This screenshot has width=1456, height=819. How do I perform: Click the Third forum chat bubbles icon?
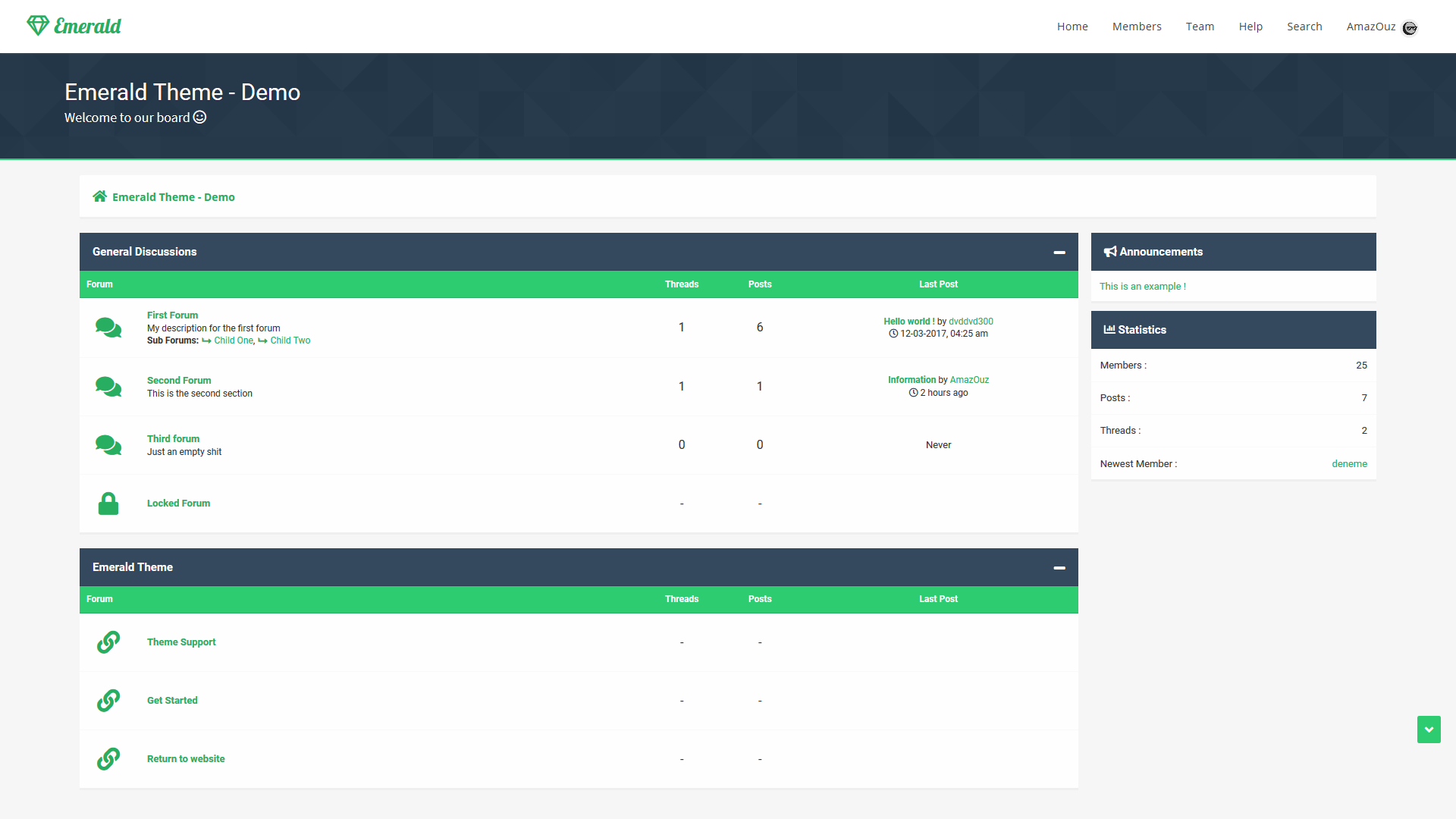[108, 445]
